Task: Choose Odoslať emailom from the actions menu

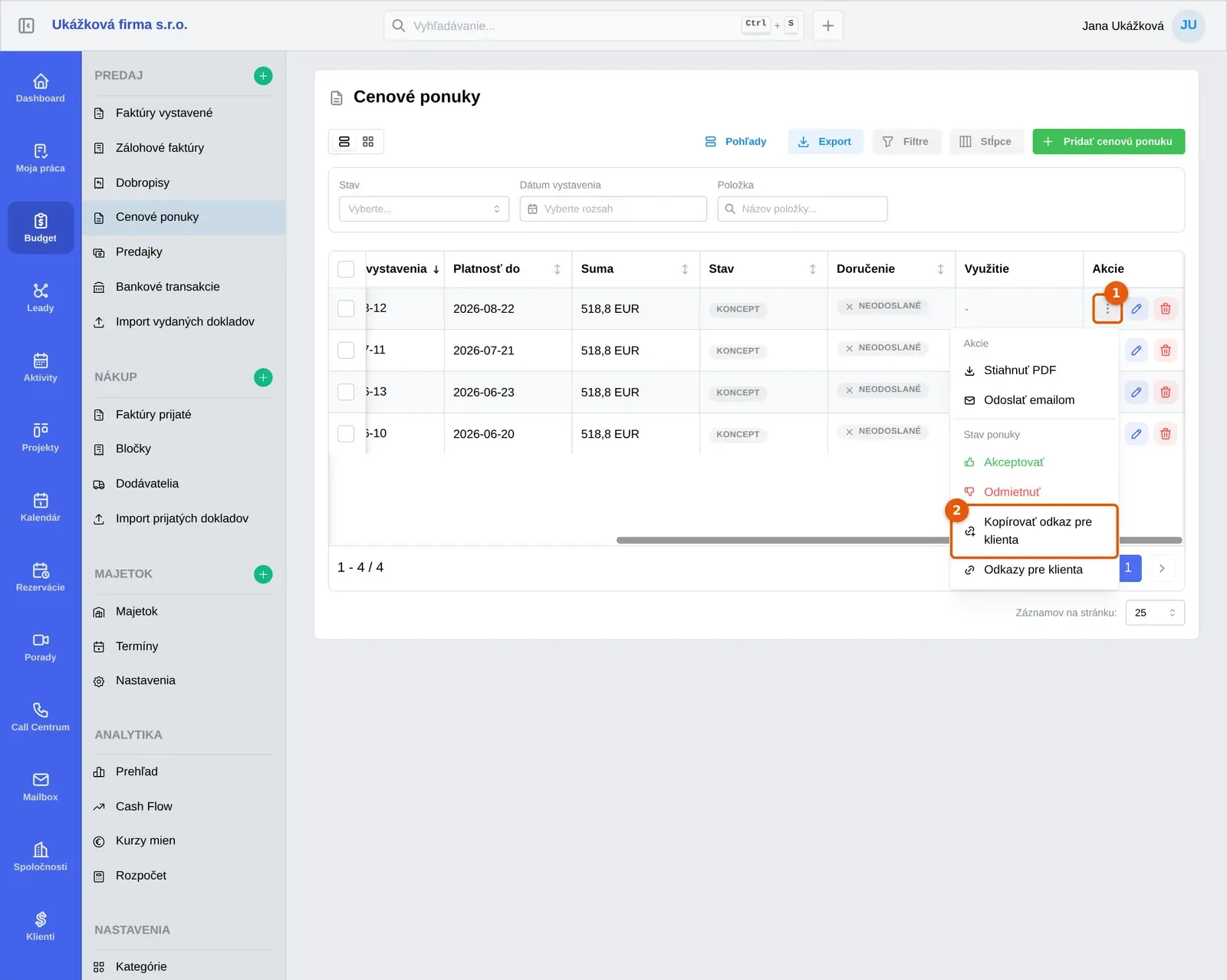Action: point(1034,400)
